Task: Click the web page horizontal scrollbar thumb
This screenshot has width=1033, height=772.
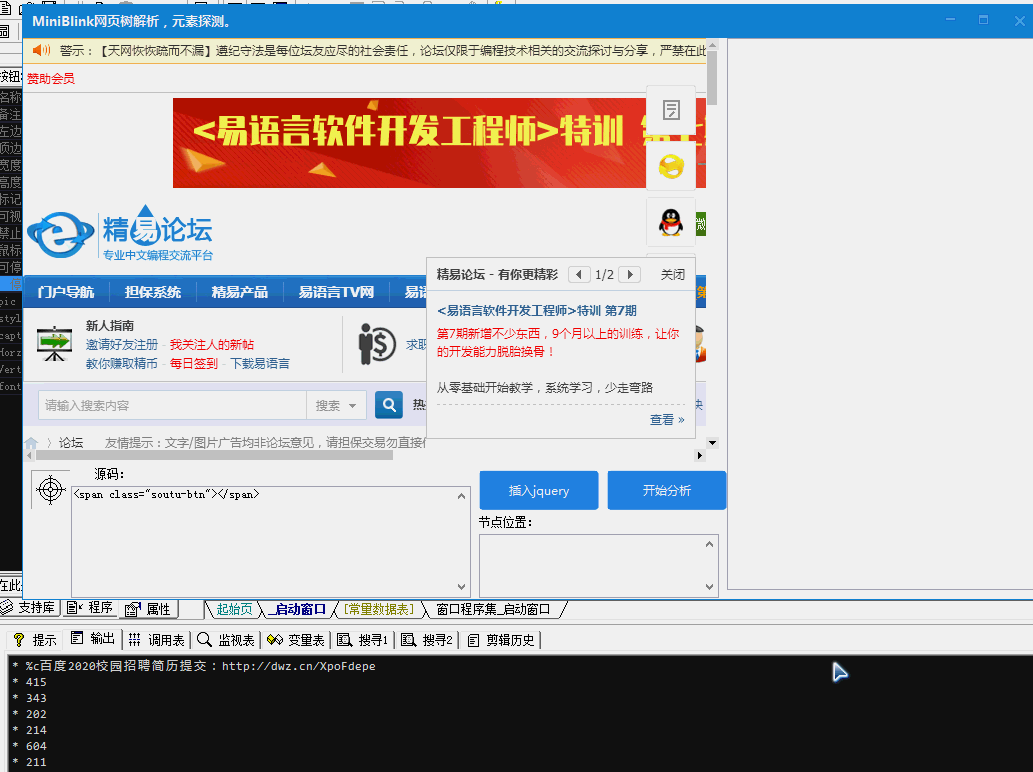Action: (214, 455)
